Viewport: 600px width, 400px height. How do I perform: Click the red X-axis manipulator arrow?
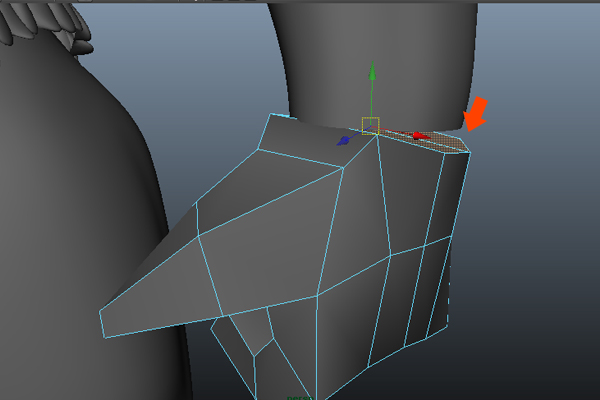[x=422, y=136]
